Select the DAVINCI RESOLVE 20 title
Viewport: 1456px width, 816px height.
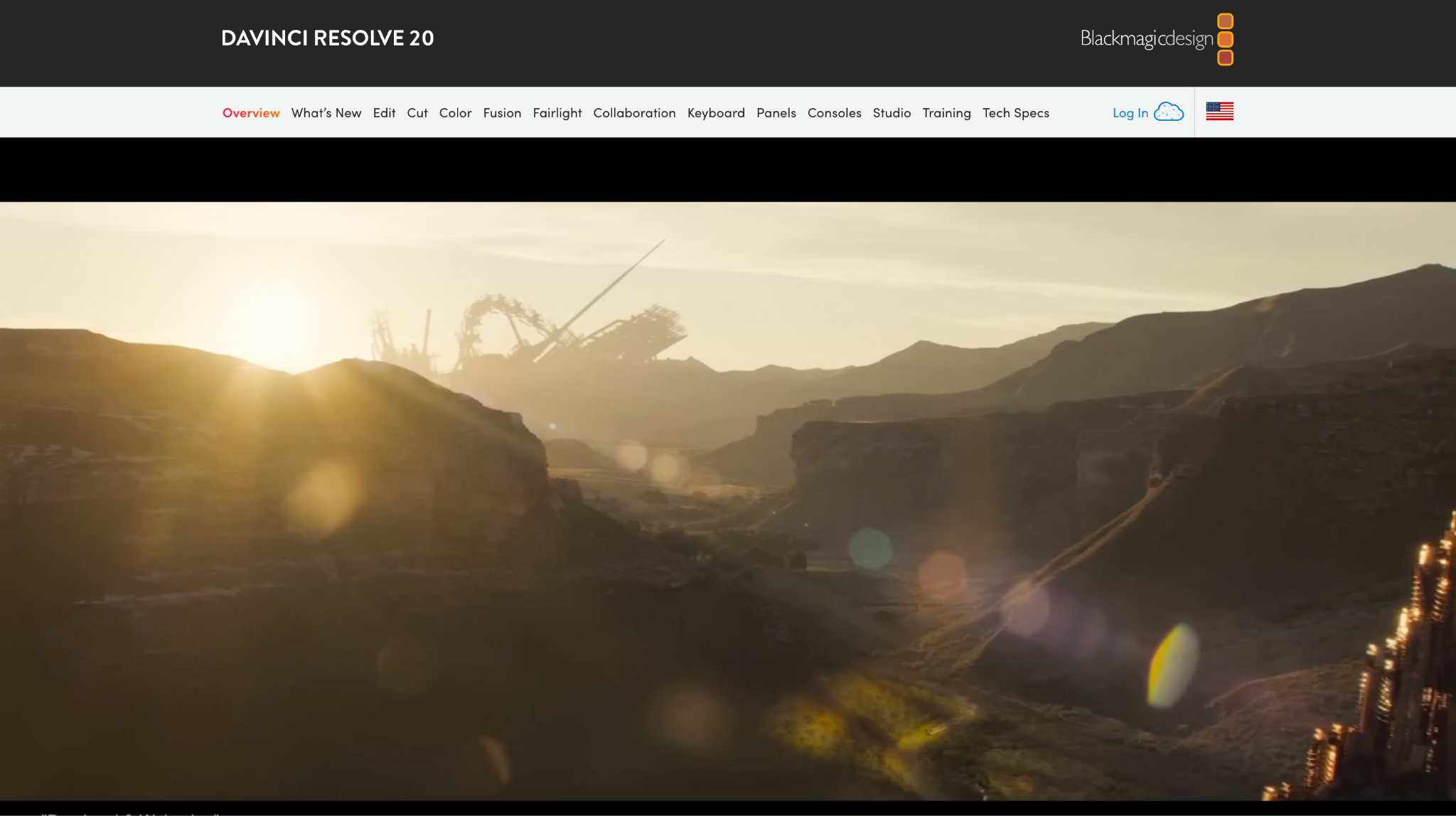pyautogui.click(x=328, y=38)
